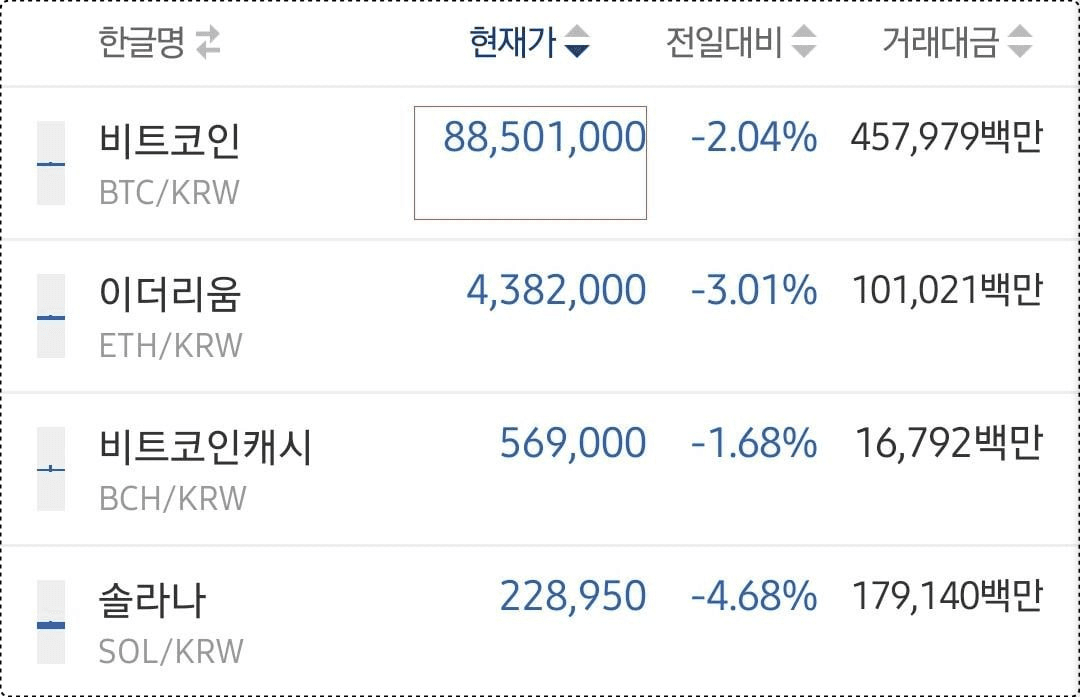This screenshot has width=1080, height=697.
Task: Click Bitcoin Cash volume 16,792백만
Action: pos(949,443)
